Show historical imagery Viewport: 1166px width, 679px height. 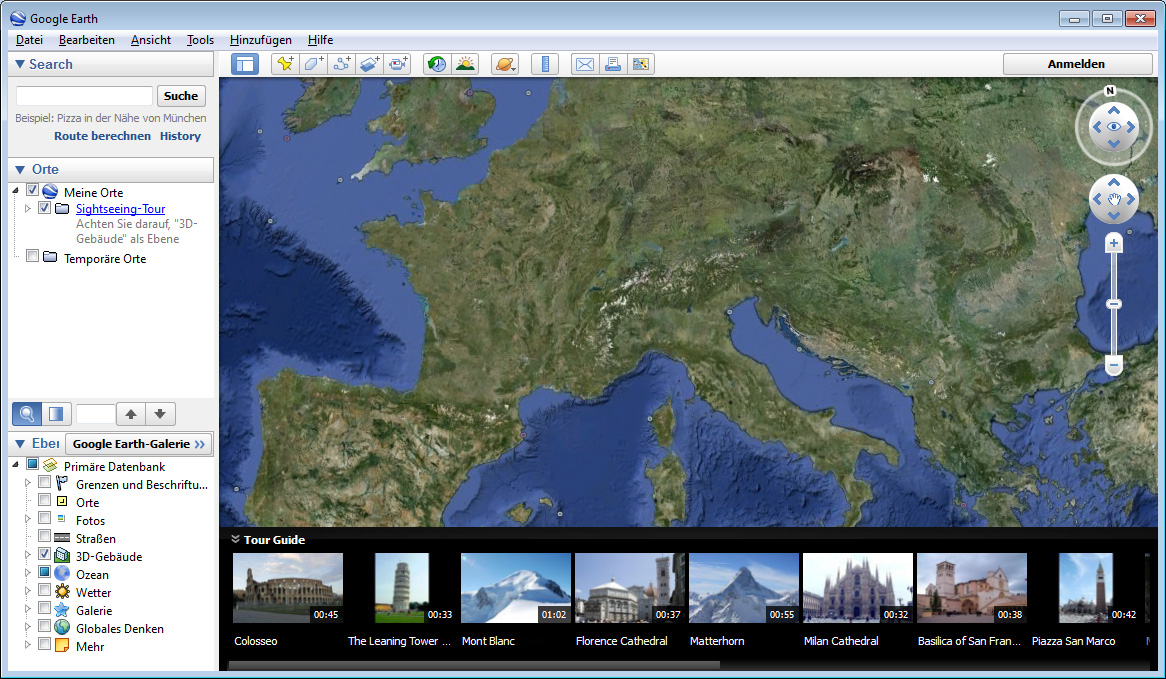tap(436, 63)
